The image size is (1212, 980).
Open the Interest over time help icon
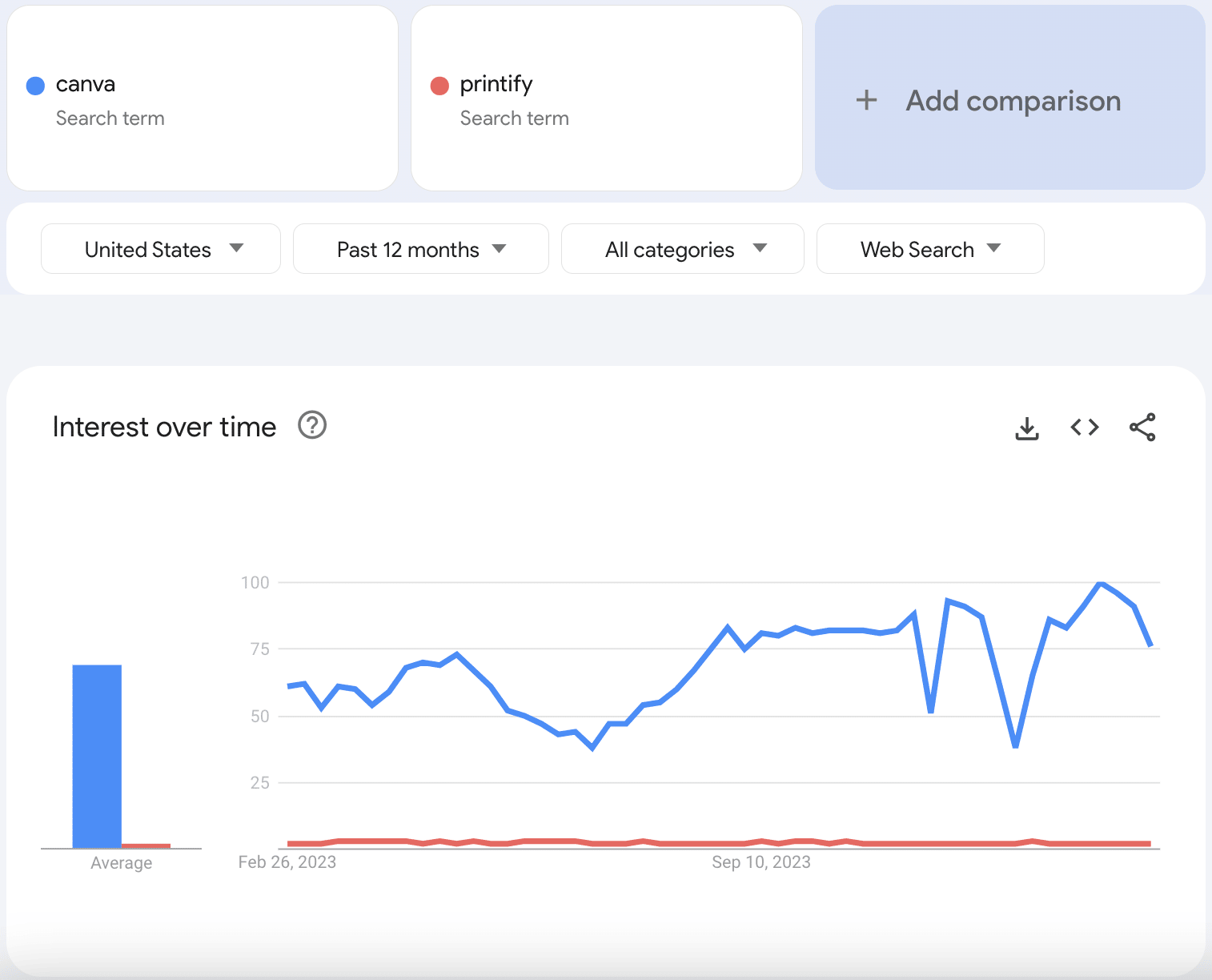pos(312,425)
